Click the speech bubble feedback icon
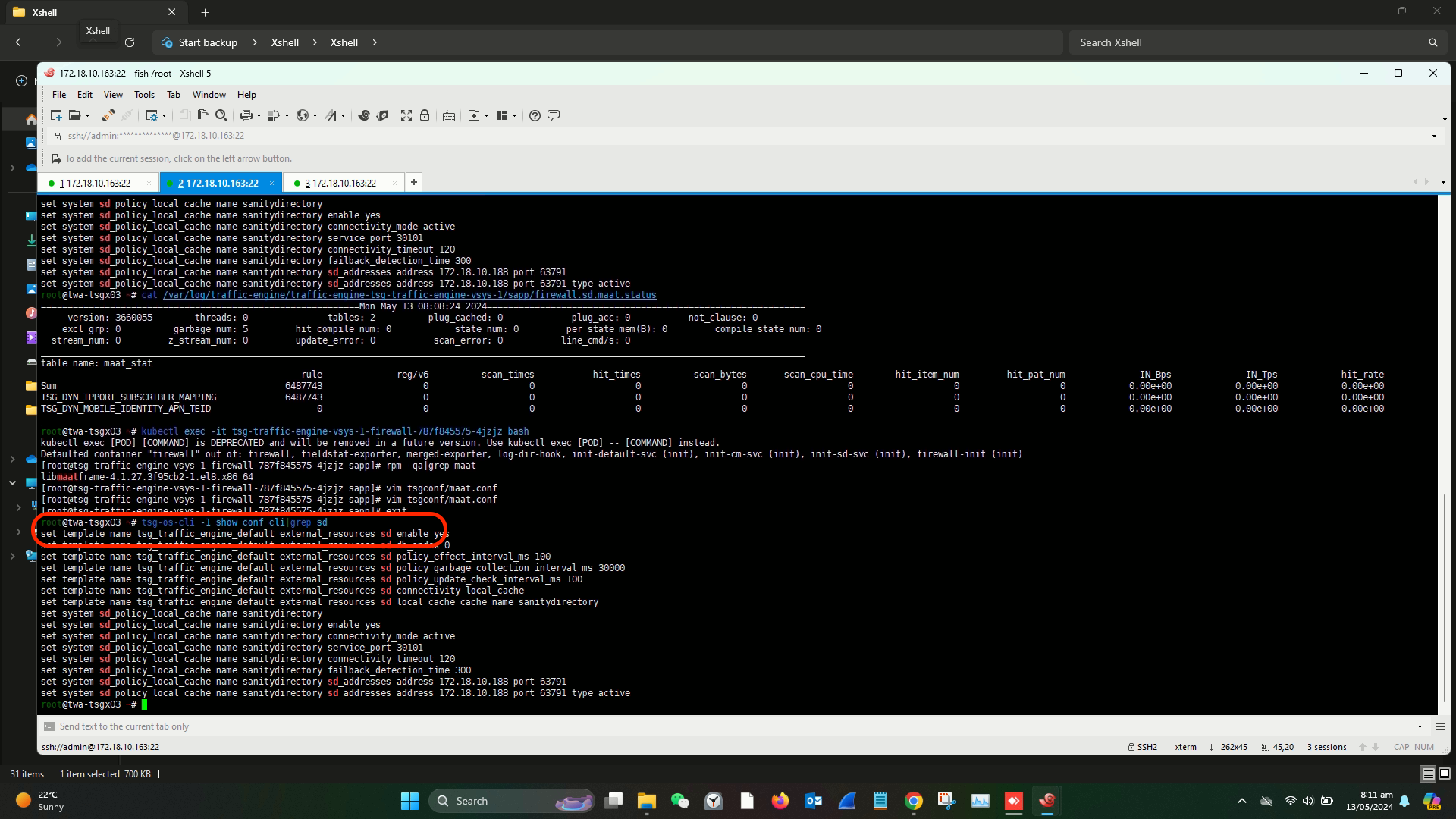The width and height of the screenshot is (1456, 819). pos(554,115)
